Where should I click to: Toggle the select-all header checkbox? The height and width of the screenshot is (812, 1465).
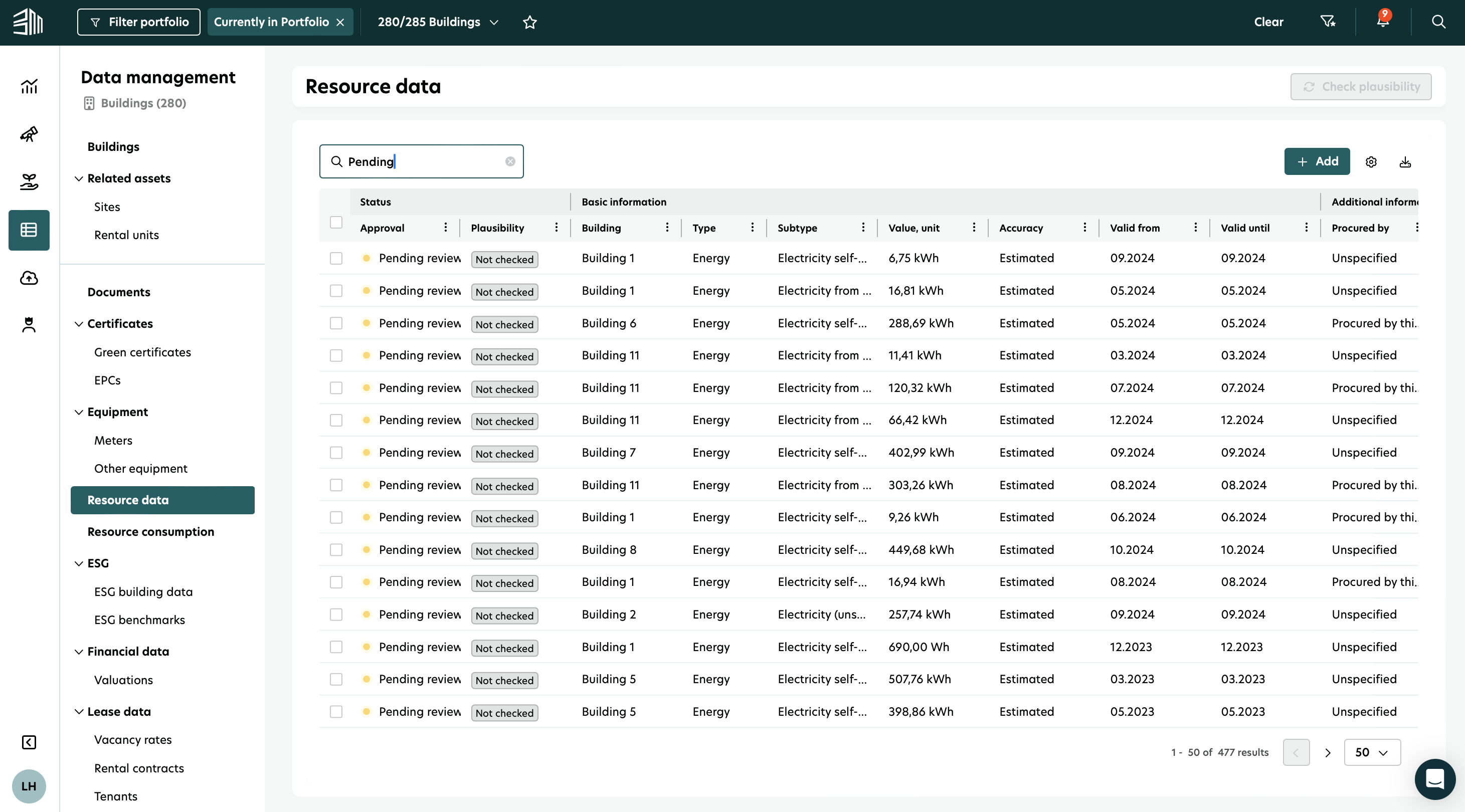pos(336,223)
